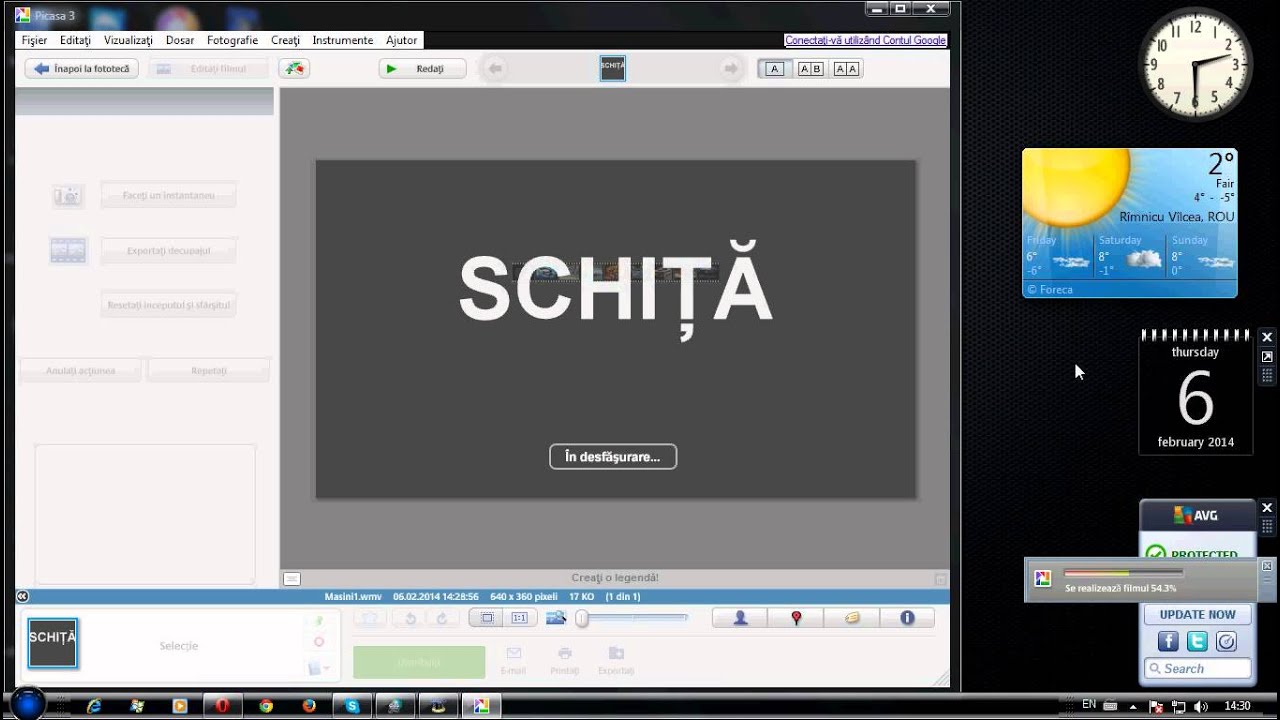This screenshot has width=1280, height=720.
Task: Click 'Înapoi la fototecă' button
Action: 82,69
